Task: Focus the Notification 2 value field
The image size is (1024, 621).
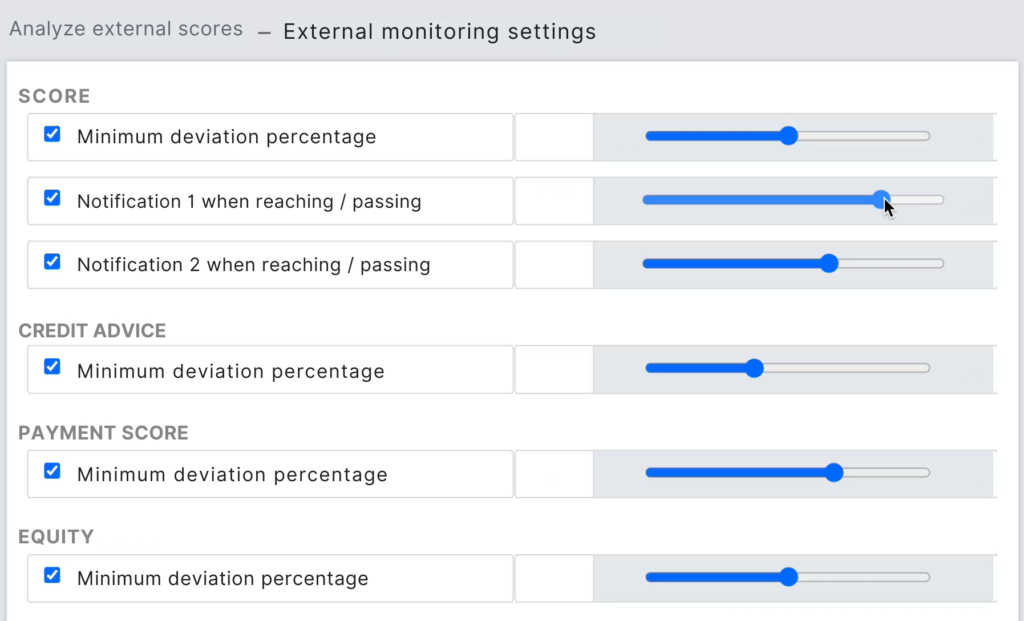Action: (x=554, y=265)
